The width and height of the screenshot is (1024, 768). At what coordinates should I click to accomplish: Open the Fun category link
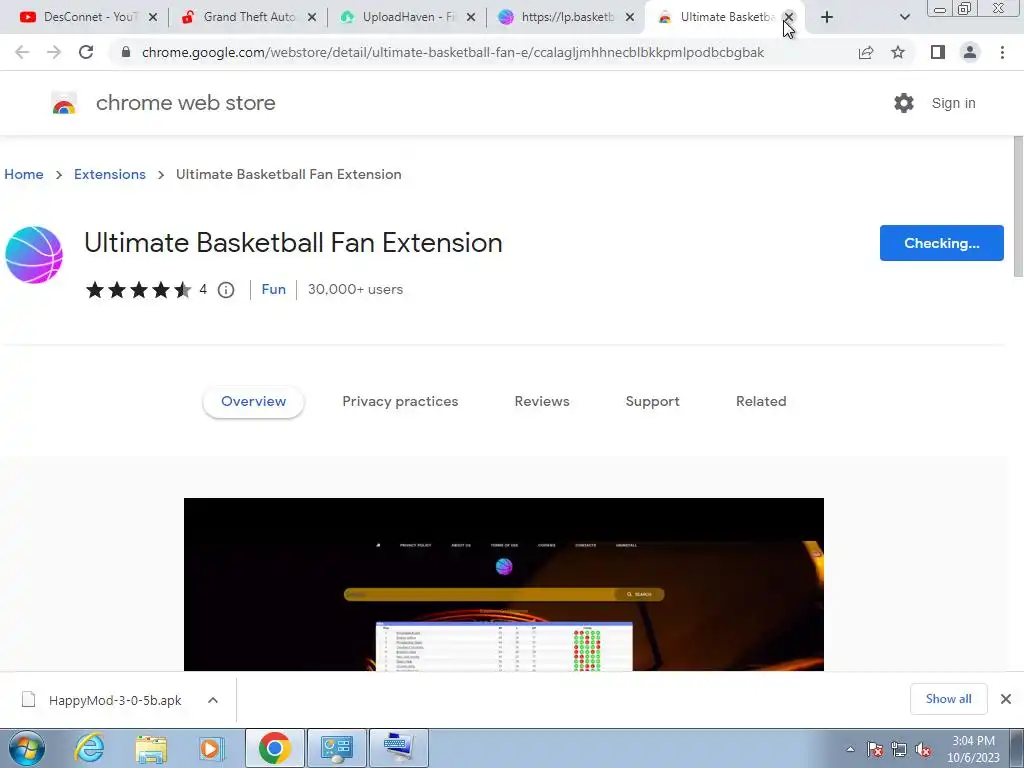point(274,289)
